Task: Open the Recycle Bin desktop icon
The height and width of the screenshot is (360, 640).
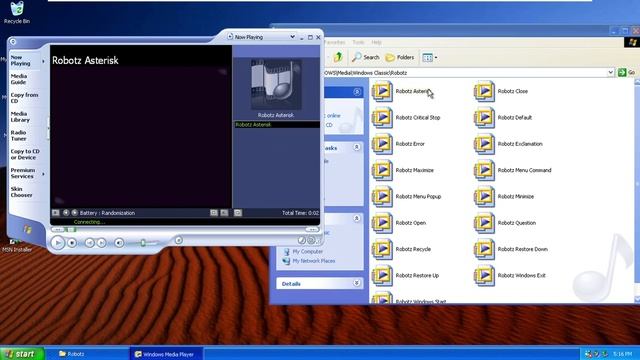Action: pyautogui.click(x=17, y=12)
